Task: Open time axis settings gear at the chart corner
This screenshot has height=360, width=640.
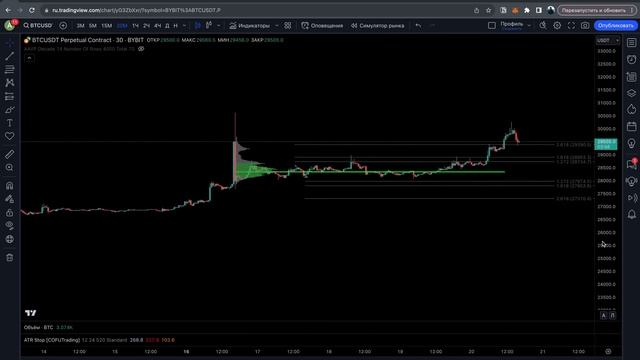Action: pyautogui.click(x=608, y=351)
